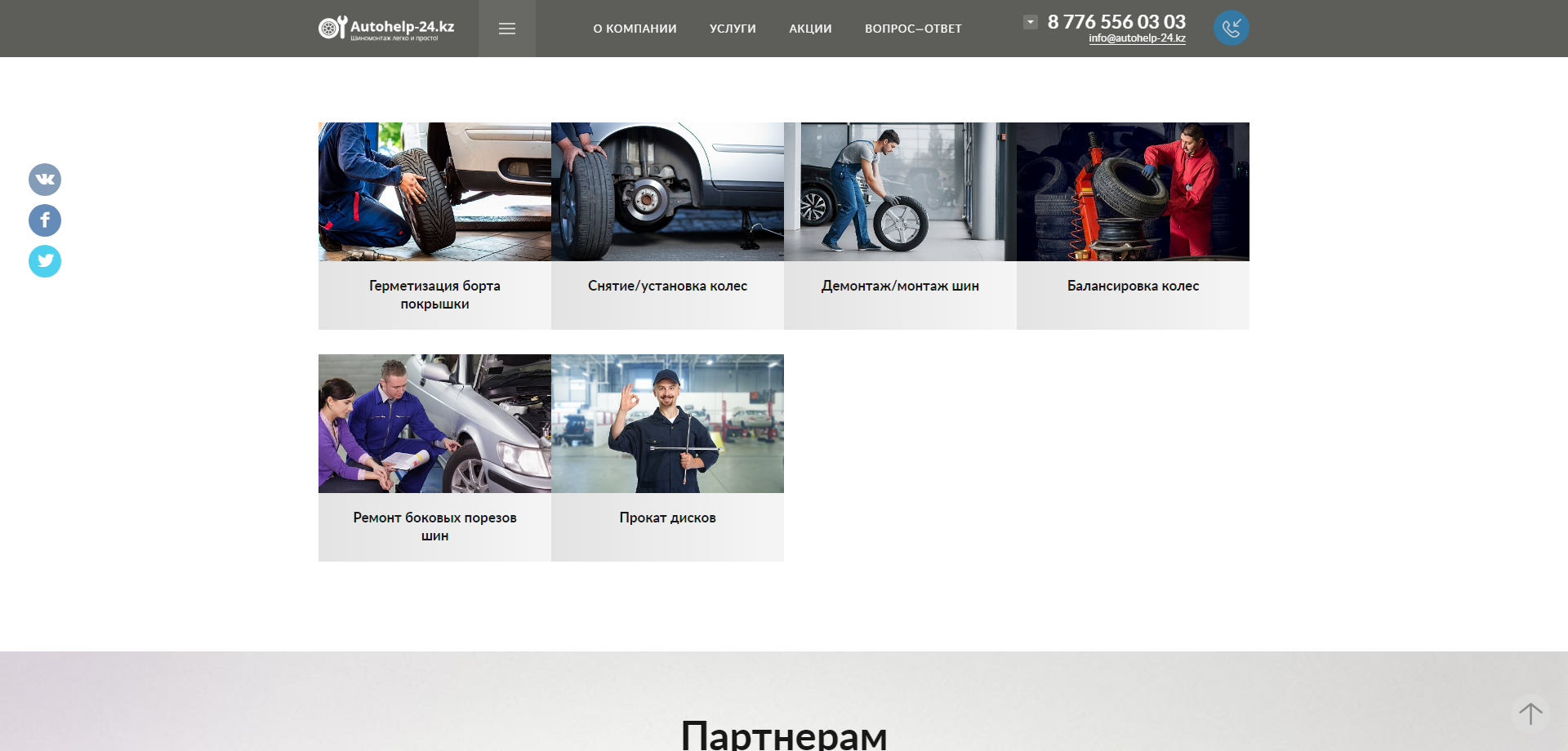Open the Демонтаж/монтаж шин service photo
1568x751 pixels.
tap(900, 192)
